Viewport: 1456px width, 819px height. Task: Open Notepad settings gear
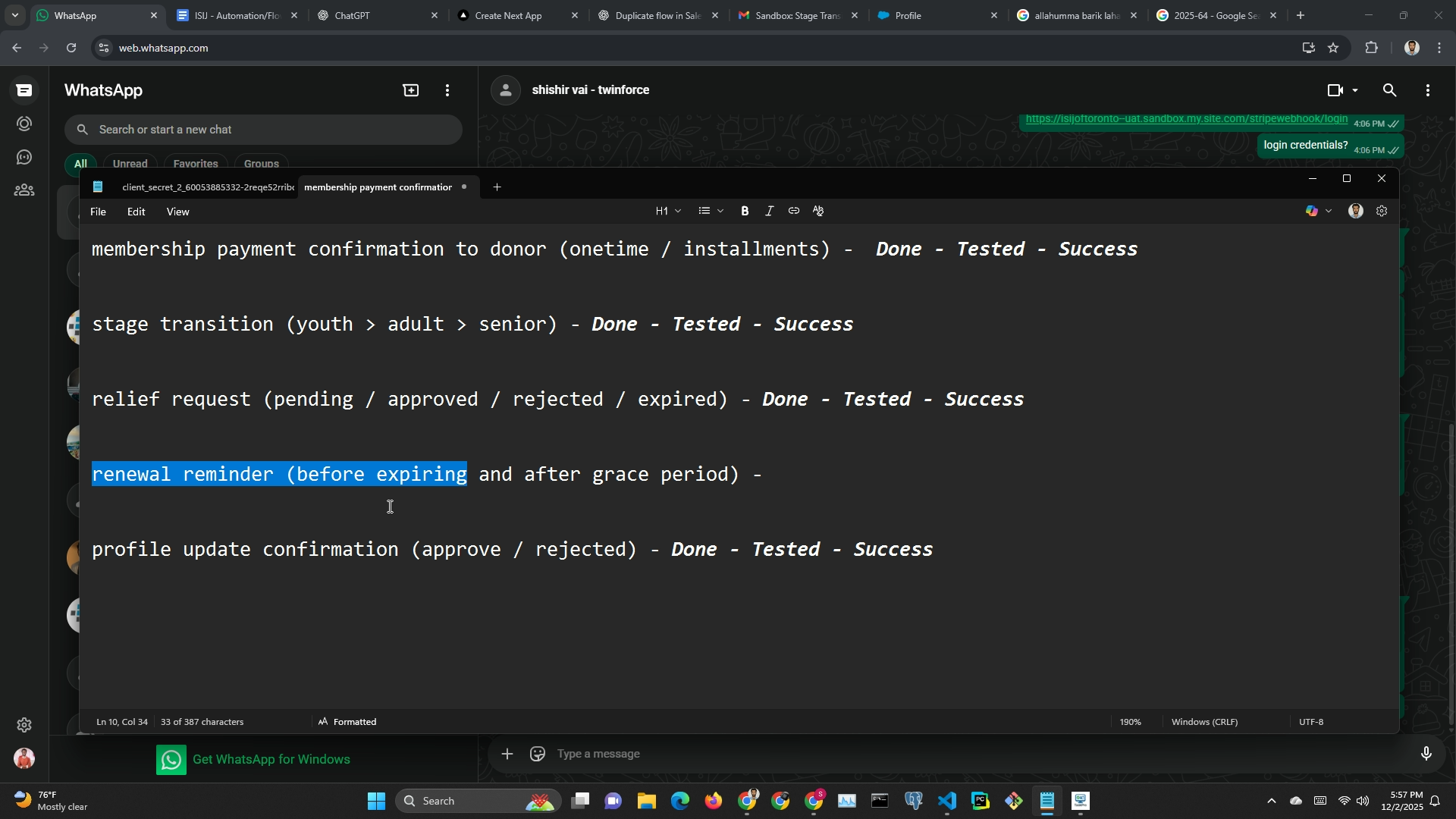point(1382,212)
